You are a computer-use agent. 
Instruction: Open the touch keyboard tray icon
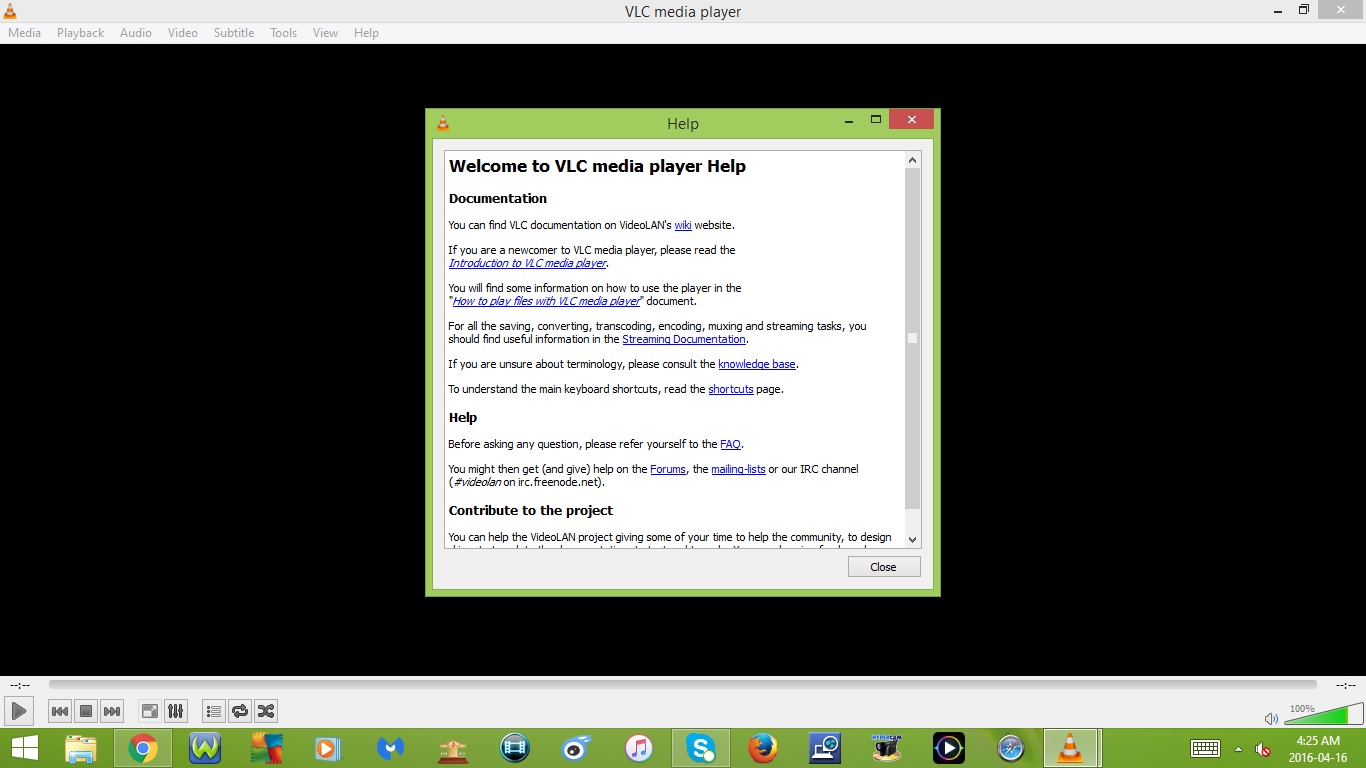pos(1205,748)
